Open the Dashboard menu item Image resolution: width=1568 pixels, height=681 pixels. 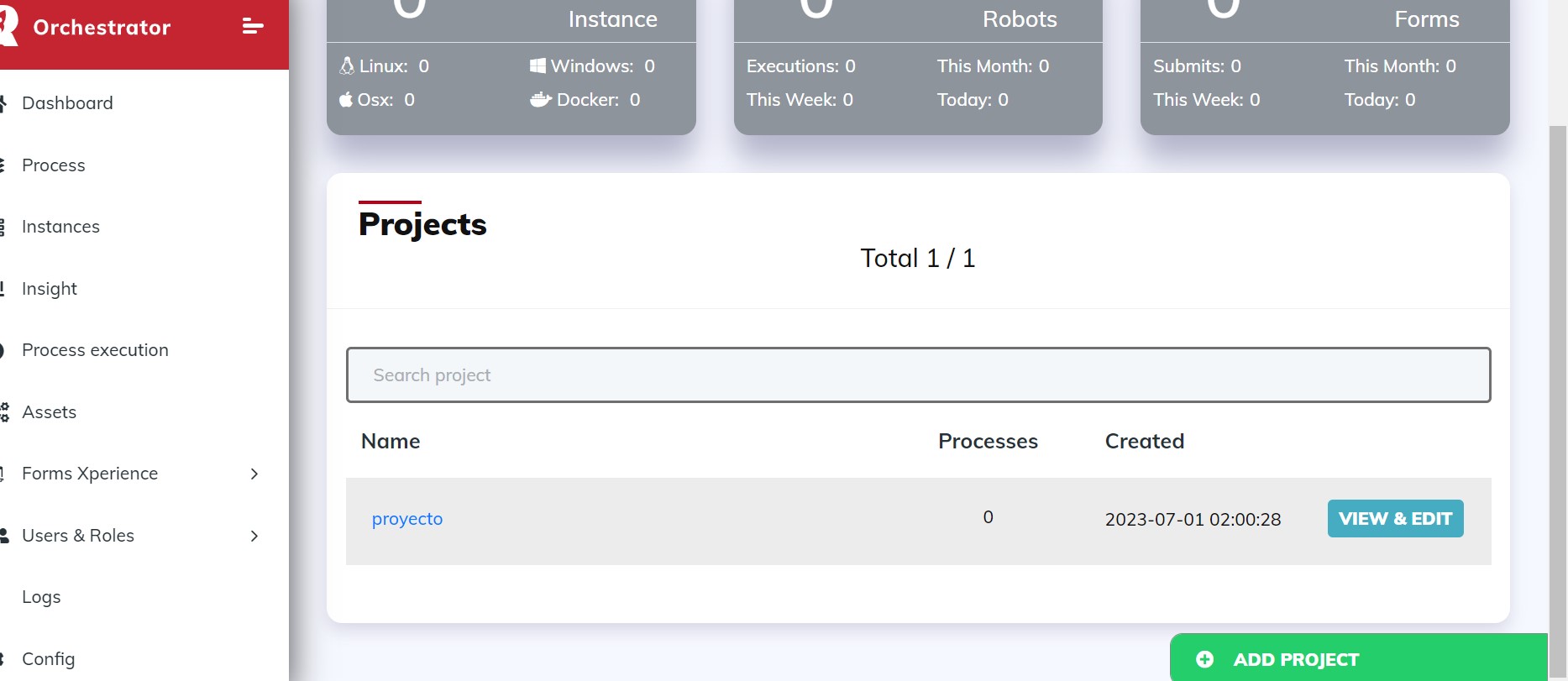pos(67,103)
